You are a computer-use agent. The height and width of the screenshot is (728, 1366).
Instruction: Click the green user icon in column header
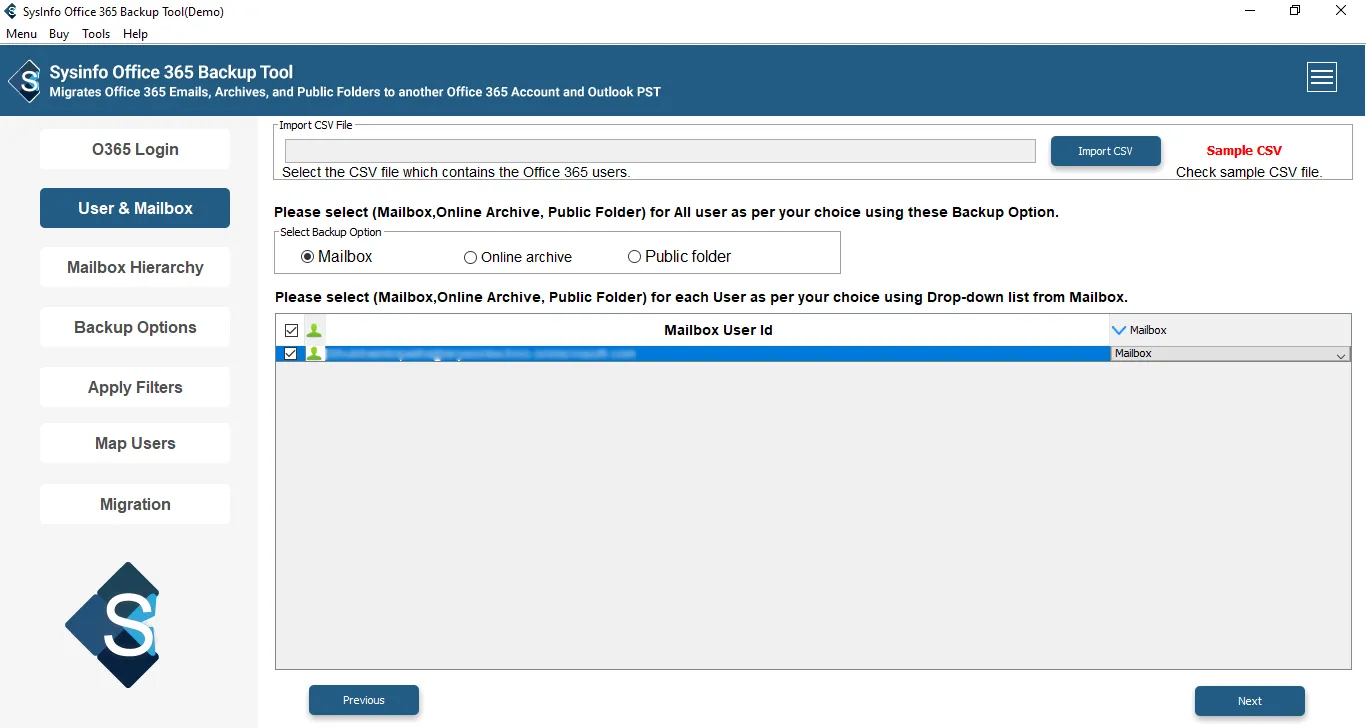pyautogui.click(x=315, y=330)
